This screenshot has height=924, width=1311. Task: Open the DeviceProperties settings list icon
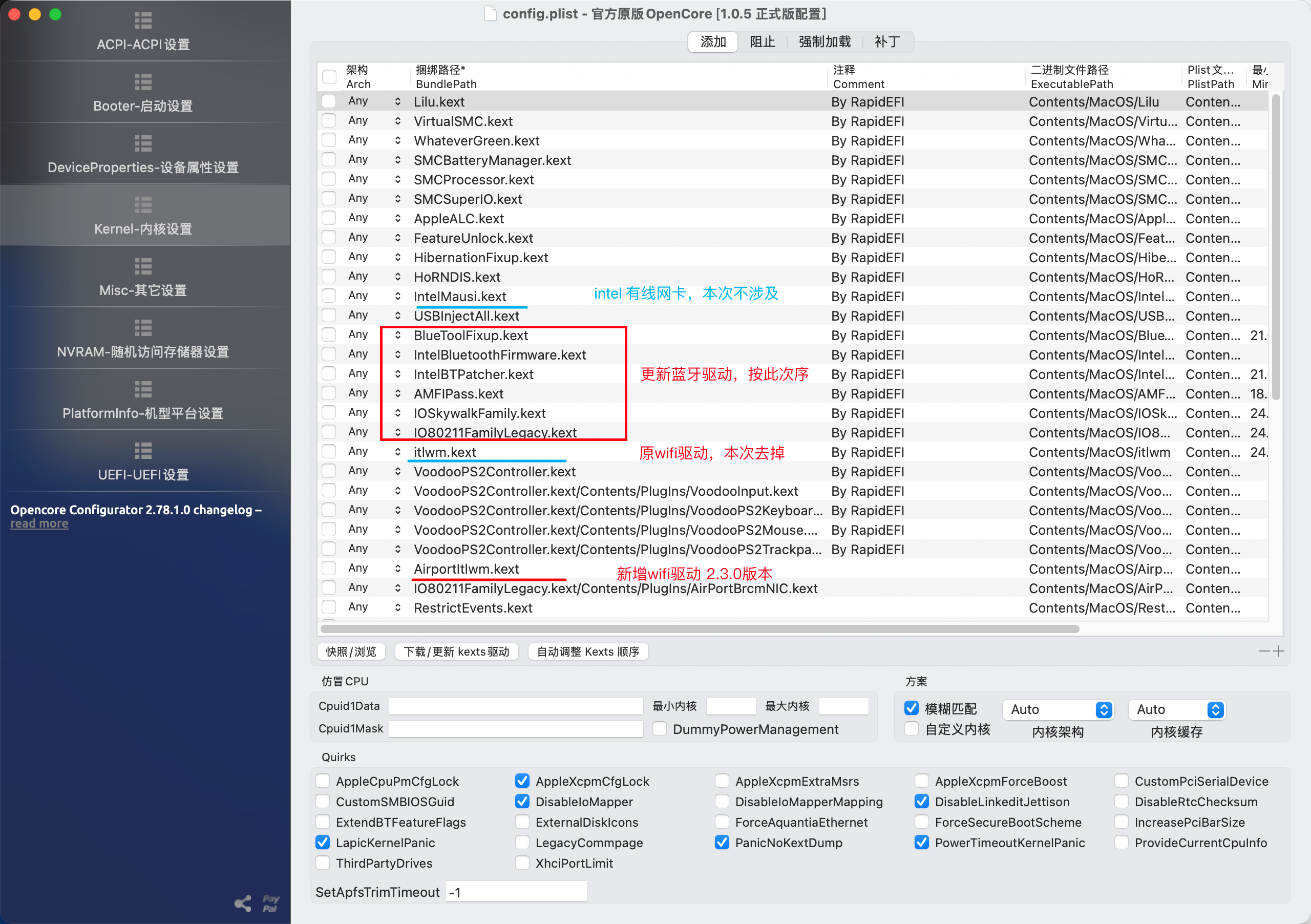pyautogui.click(x=143, y=143)
